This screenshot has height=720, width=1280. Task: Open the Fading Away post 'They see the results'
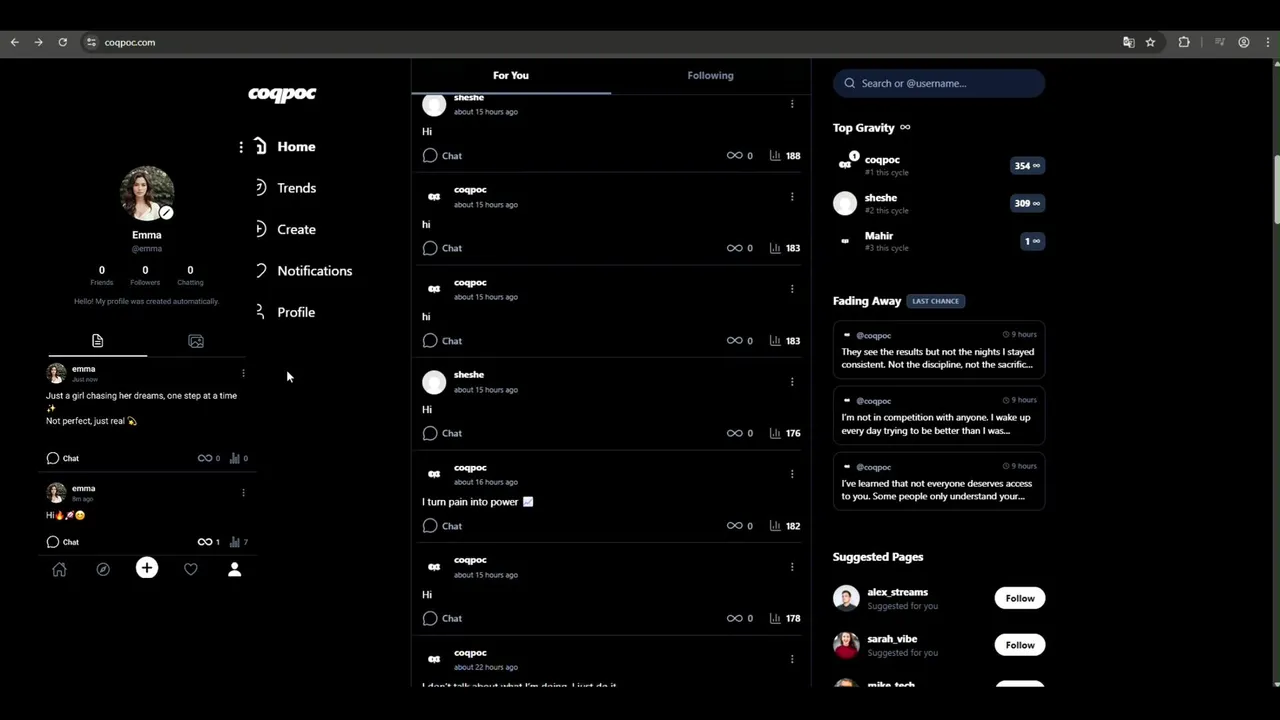(x=939, y=350)
